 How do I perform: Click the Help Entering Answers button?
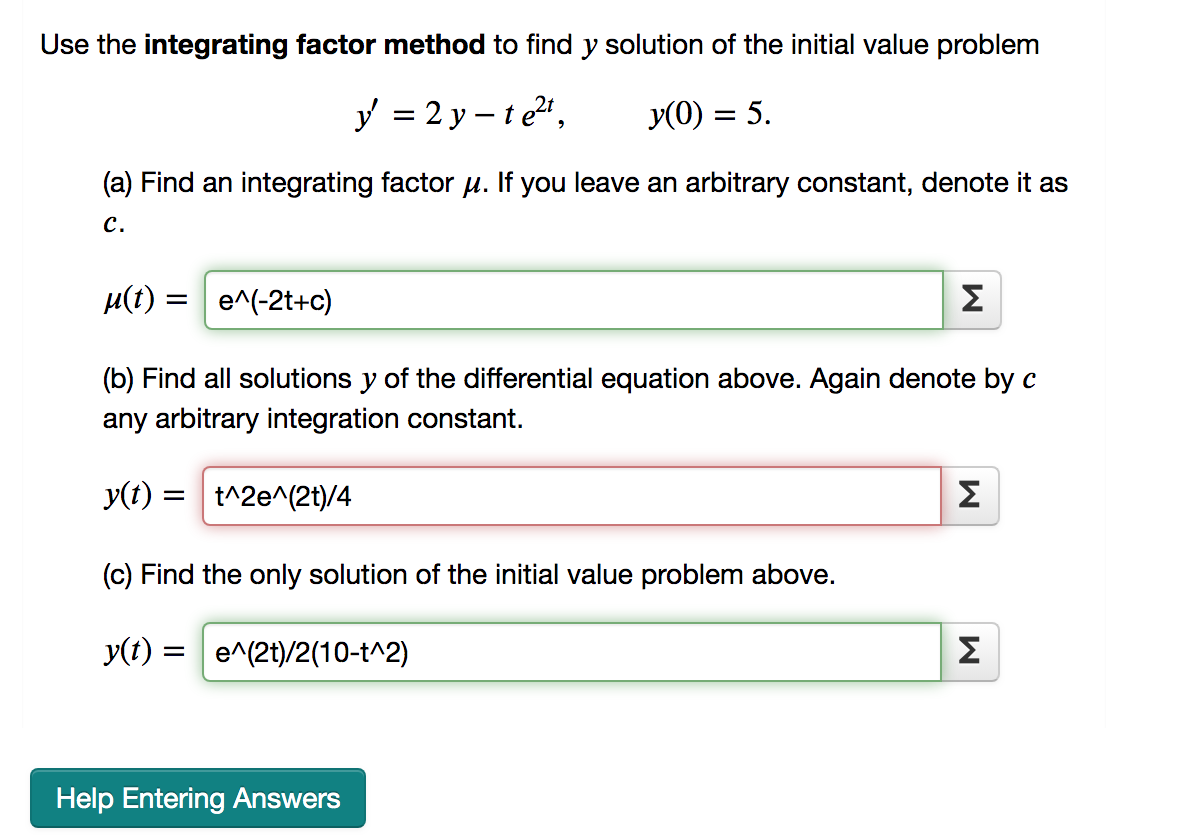(197, 797)
